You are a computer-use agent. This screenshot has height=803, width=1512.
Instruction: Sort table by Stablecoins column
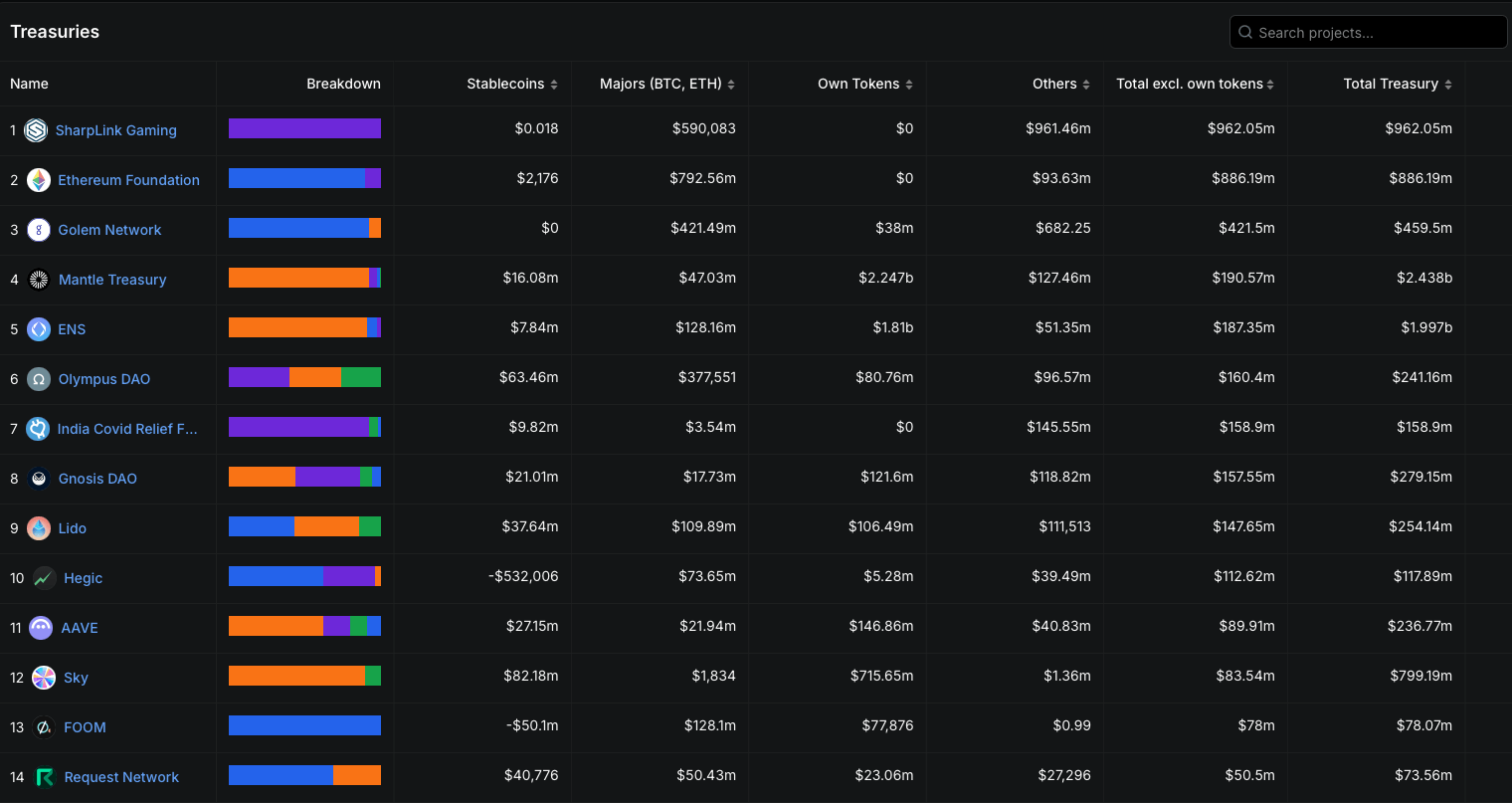[512, 84]
